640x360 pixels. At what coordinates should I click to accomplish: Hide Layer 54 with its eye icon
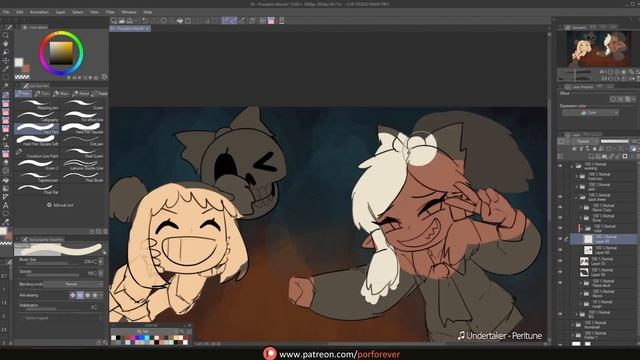click(x=560, y=272)
